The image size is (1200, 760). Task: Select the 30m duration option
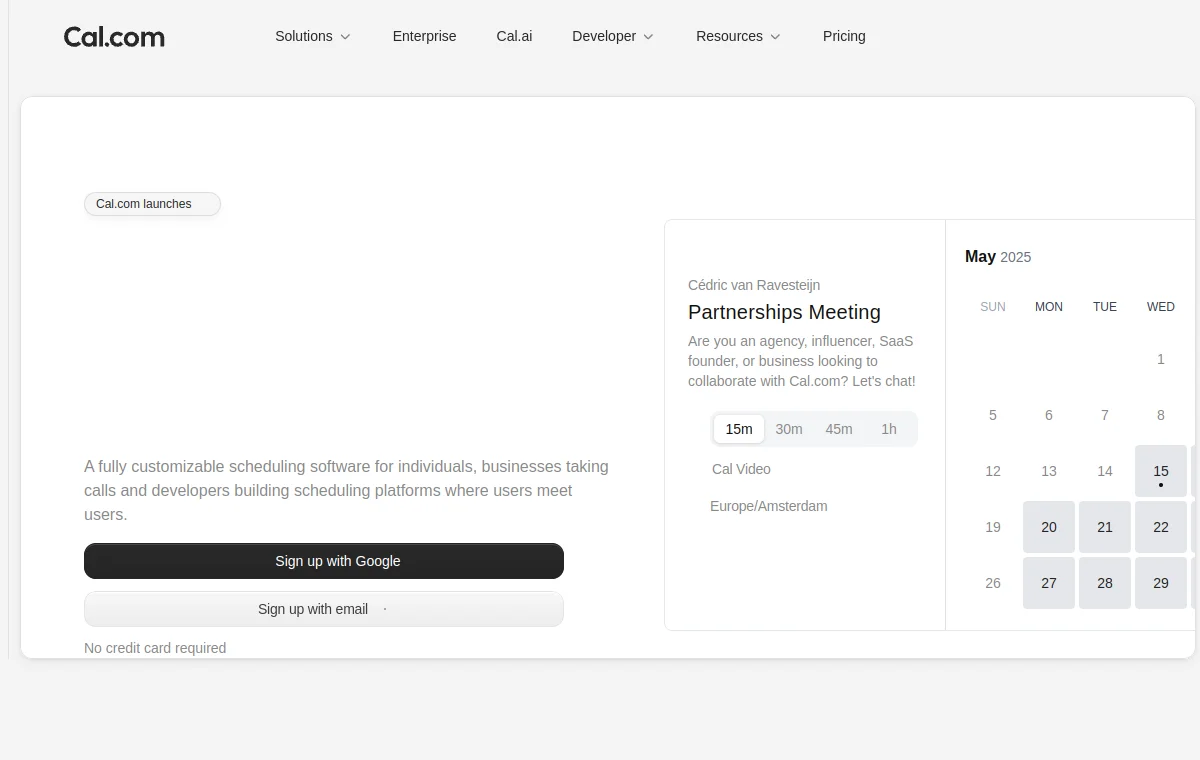pyautogui.click(x=789, y=429)
